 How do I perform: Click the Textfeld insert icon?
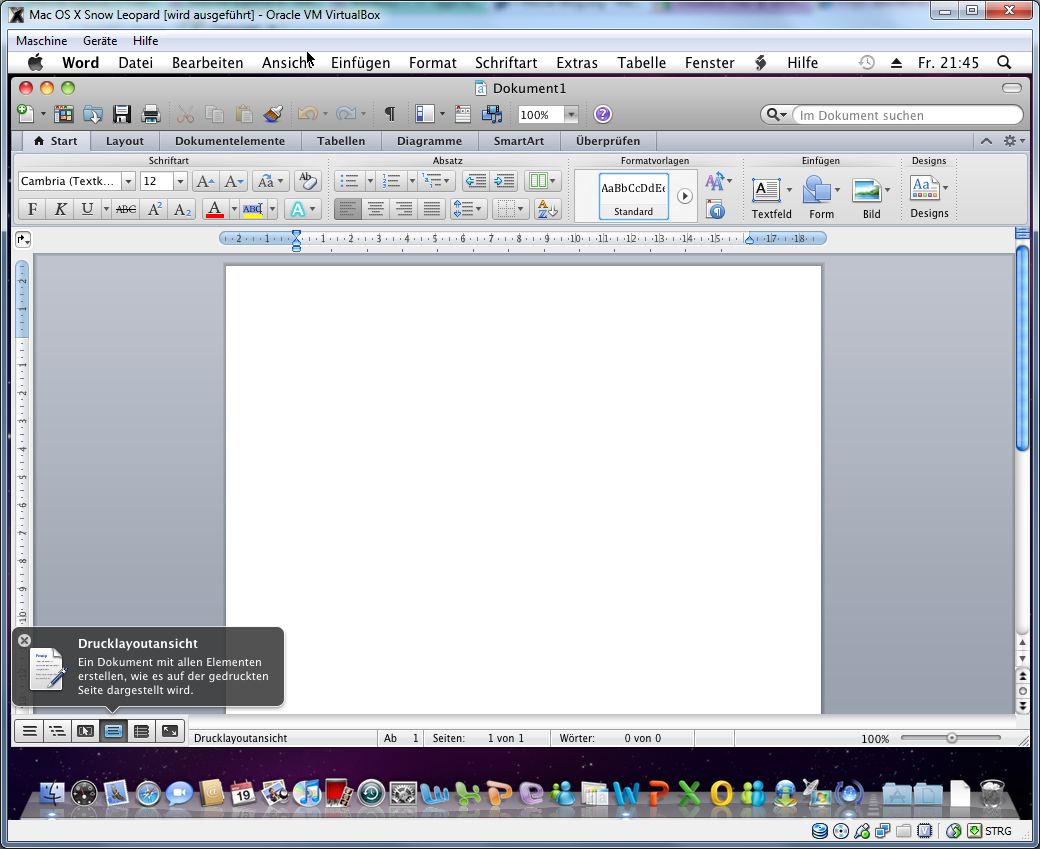pyautogui.click(x=766, y=191)
